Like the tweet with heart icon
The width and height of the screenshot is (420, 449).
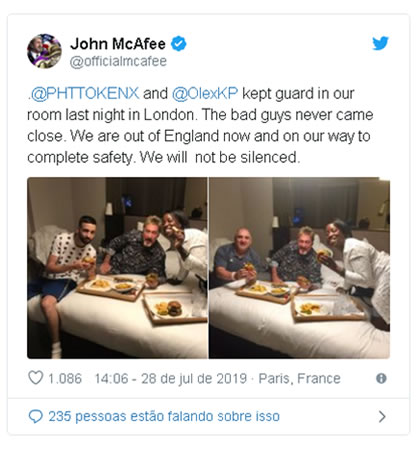35,378
